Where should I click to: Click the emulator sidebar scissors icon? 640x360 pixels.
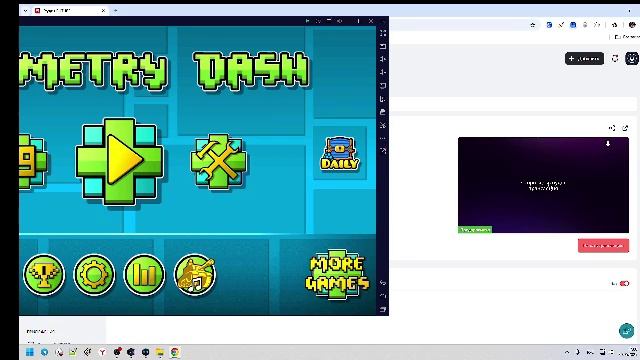tap(383, 125)
